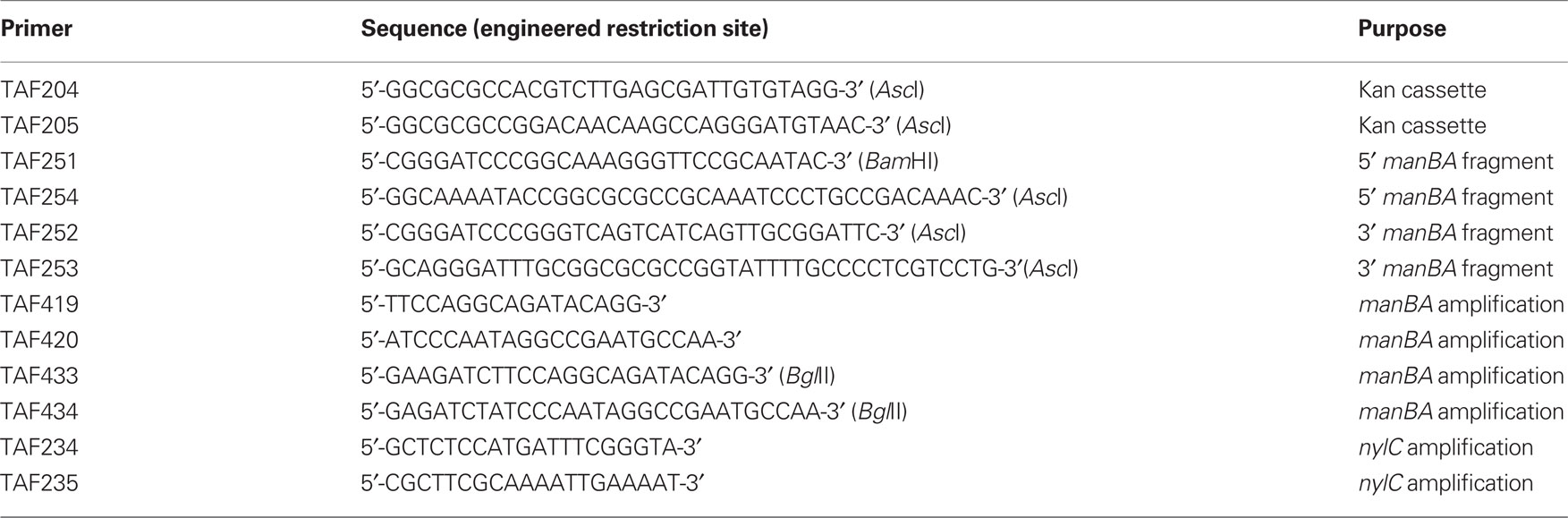Click the TAF253 AscI sequence

[720, 269]
